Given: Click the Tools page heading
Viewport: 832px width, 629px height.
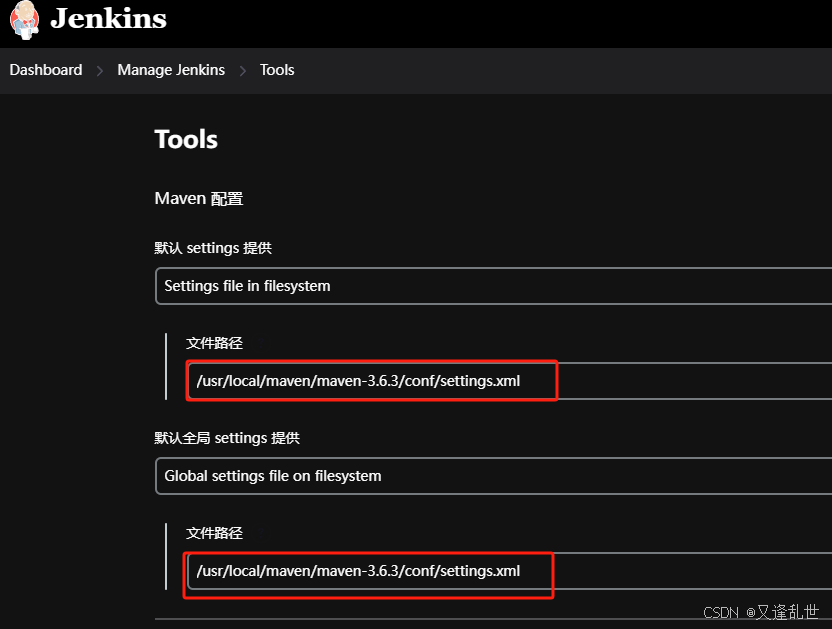Looking at the screenshot, I should (x=186, y=140).
